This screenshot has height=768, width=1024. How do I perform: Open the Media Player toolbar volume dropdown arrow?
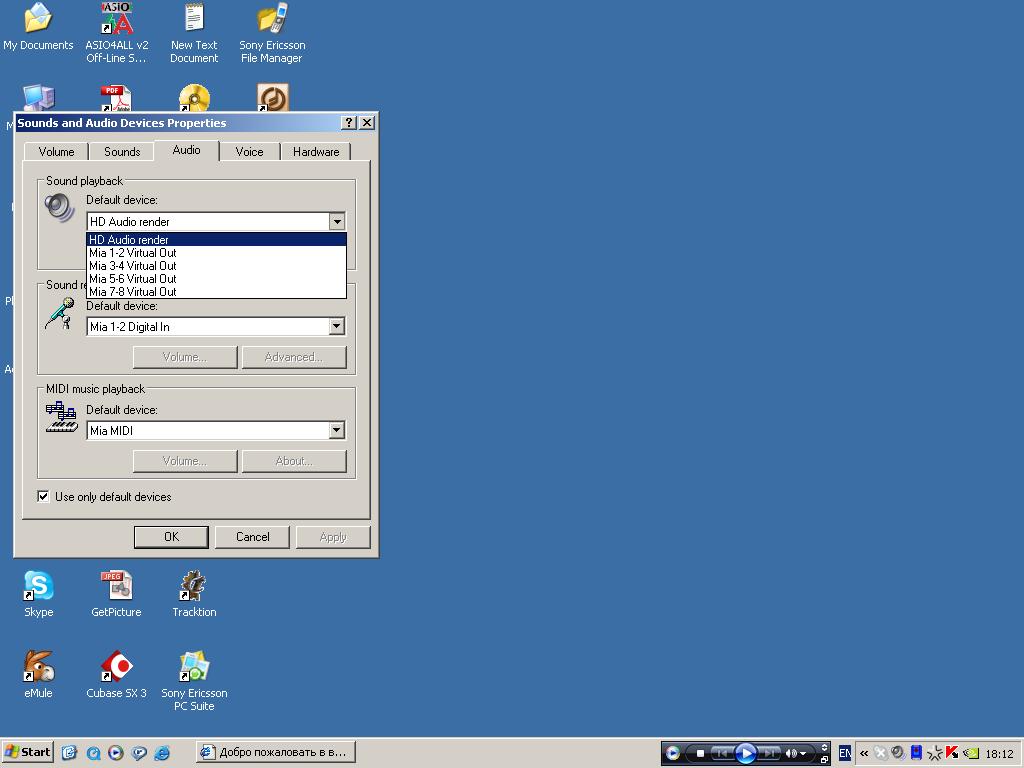803,754
